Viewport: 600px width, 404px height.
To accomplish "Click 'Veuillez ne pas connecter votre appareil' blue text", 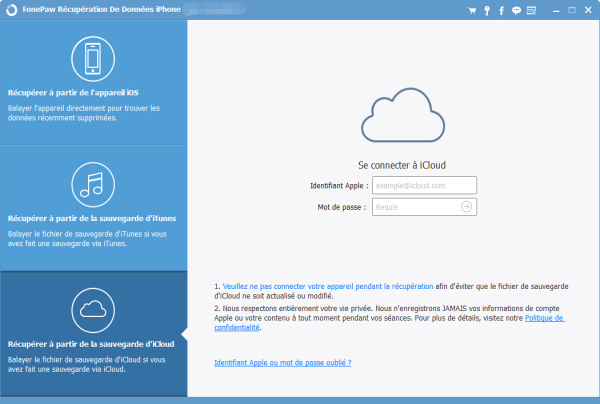I will pyautogui.click(x=328, y=286).
